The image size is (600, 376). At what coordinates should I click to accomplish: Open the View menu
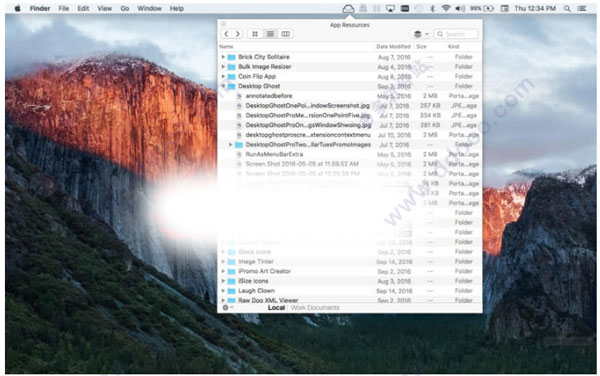pos(104,8)
